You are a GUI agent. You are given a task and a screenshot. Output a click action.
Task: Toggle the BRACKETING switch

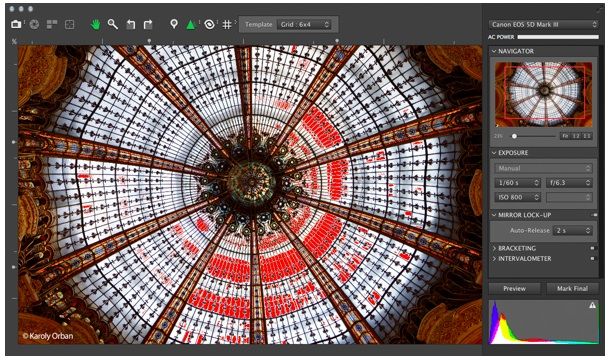594,248
